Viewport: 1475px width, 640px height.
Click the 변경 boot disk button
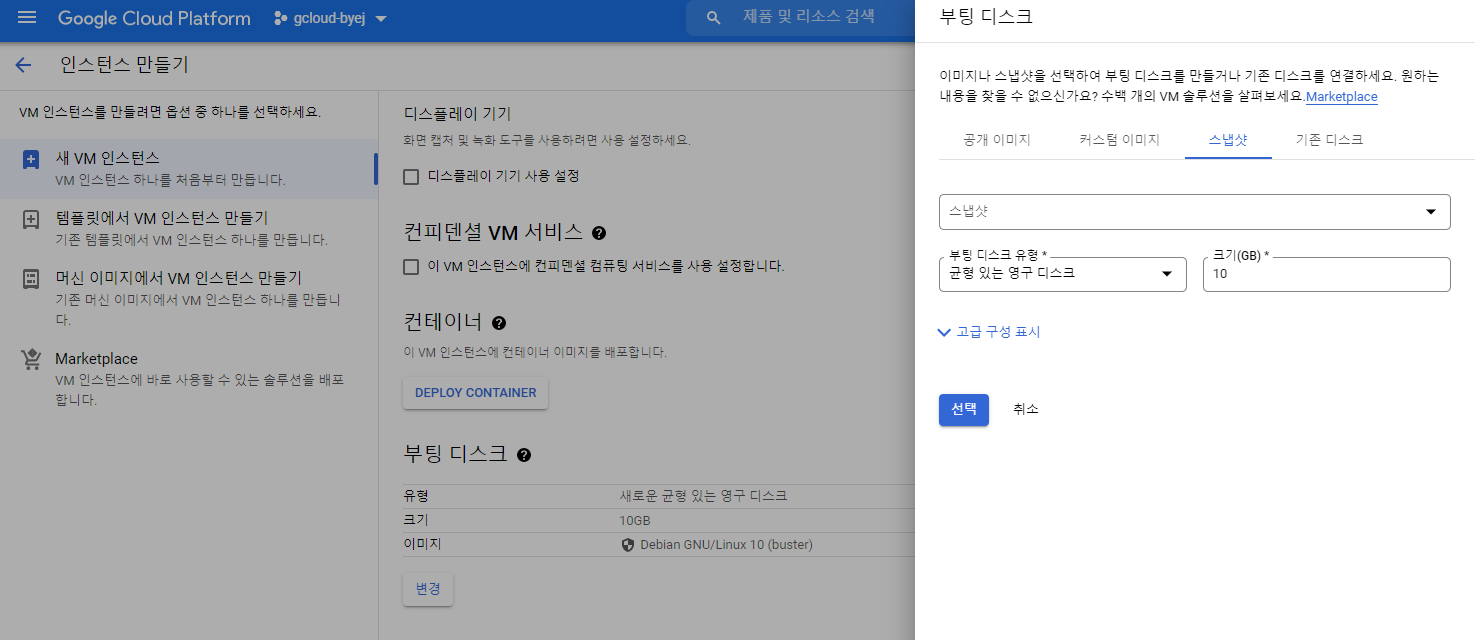[428, 590]
